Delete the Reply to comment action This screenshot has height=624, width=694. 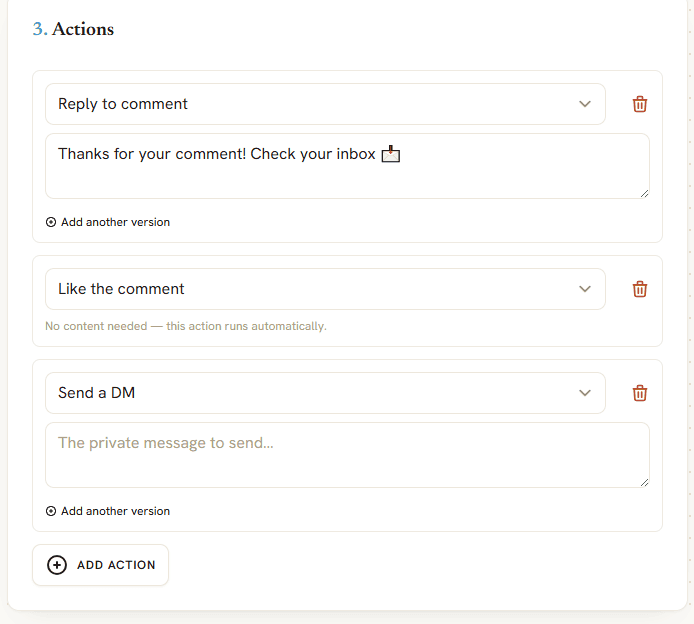pyautogui.click(x=640, y=104)
